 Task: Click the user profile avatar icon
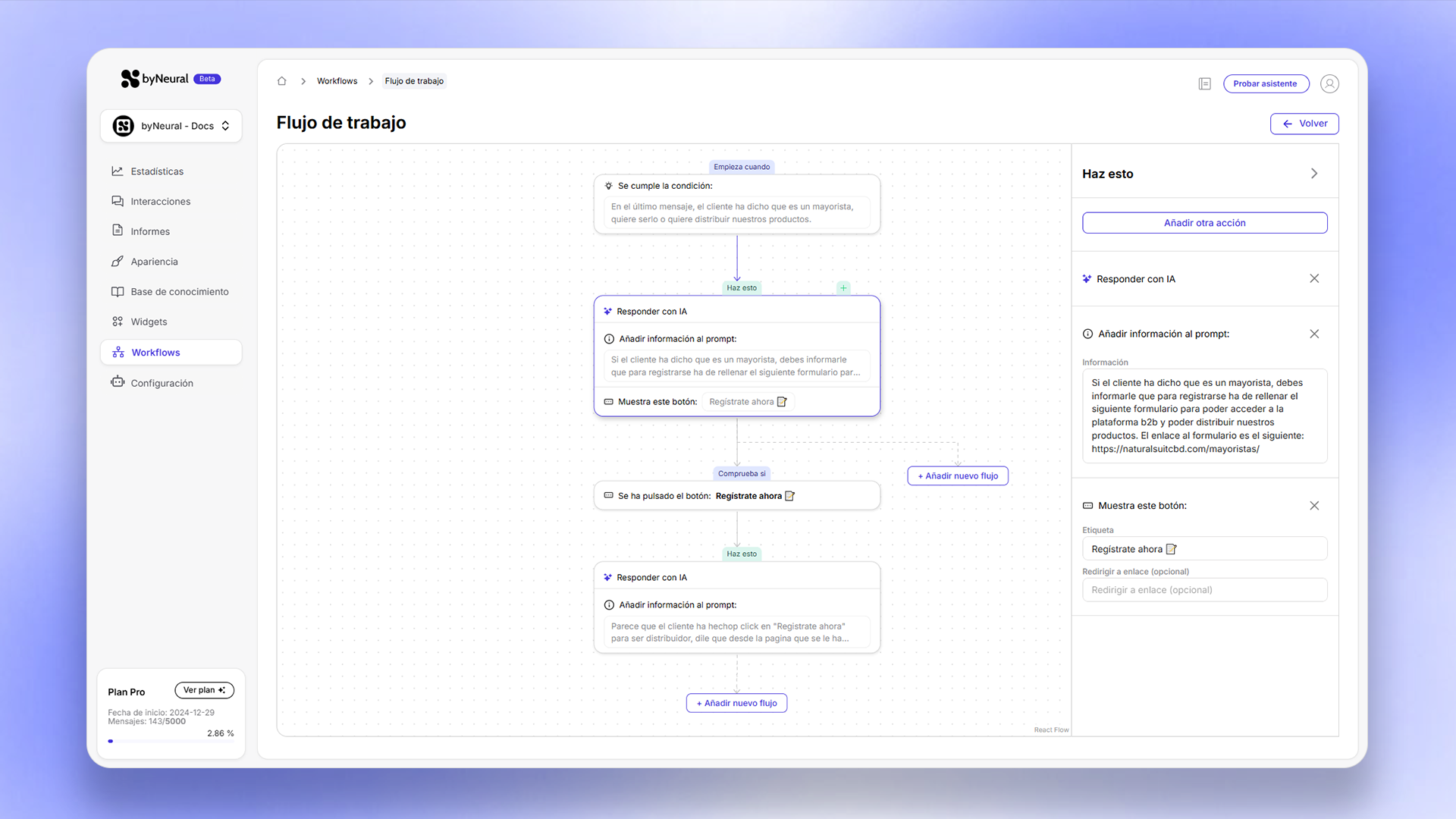click(x=1329, y=83)
